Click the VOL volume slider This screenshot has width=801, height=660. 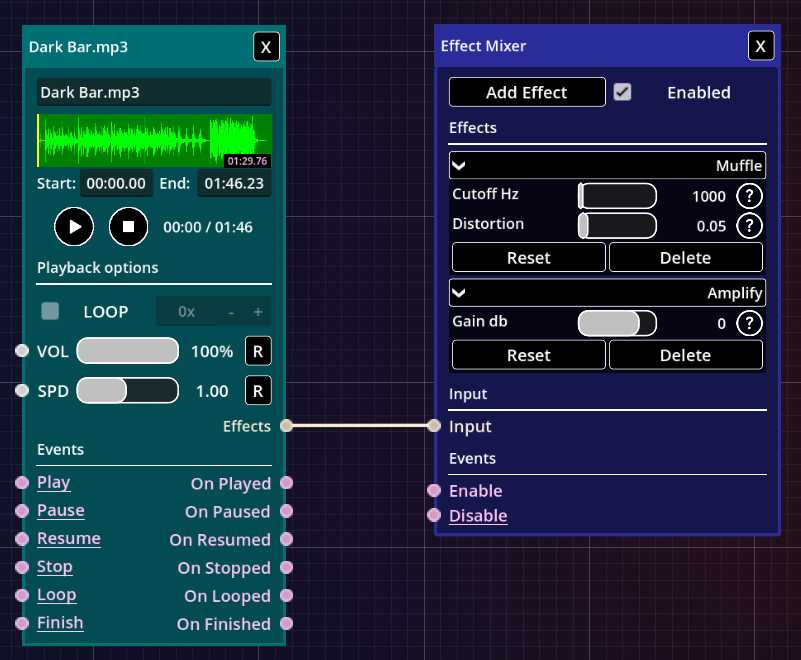pos(127,351)
